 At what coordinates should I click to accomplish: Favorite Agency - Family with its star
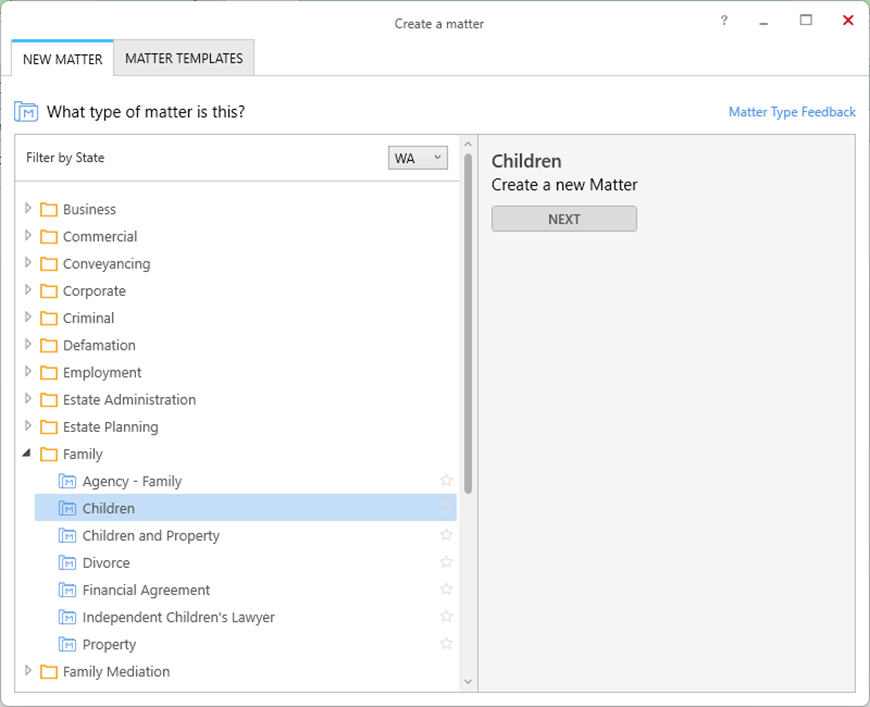point(446,481)
